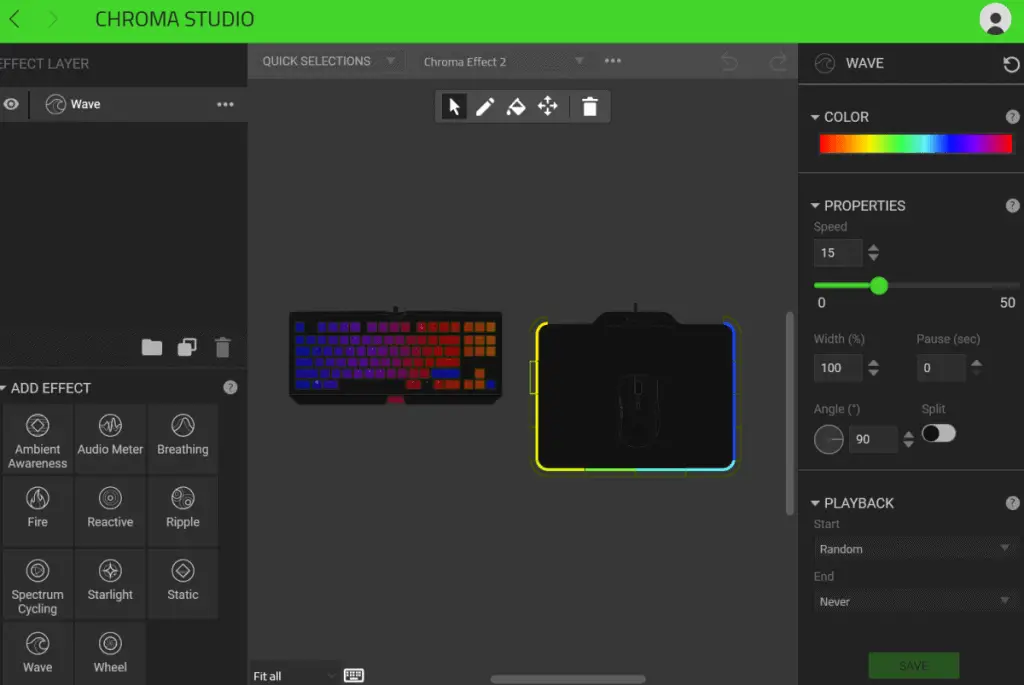Click the Save button

pyautogui.click(x=914, y=665)
